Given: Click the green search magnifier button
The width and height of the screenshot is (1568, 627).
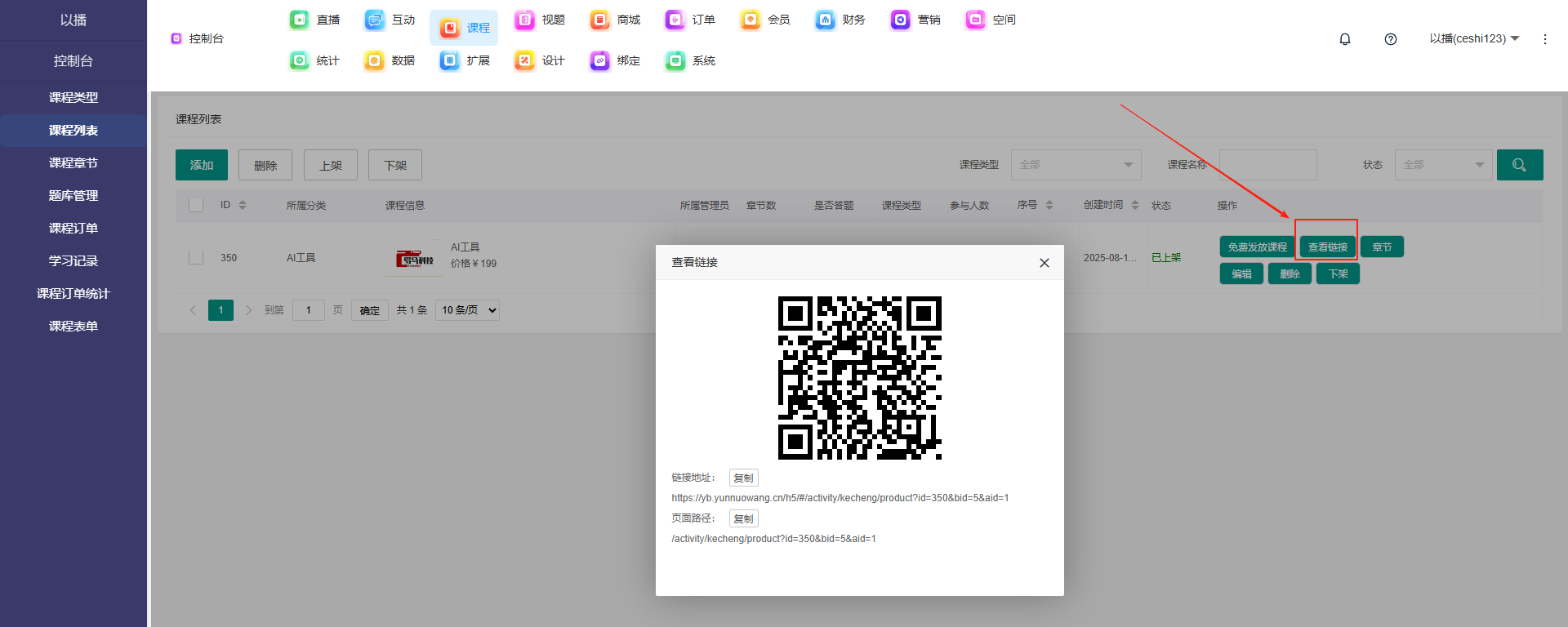Looking at the screenshot, I should coord(1519,165).
